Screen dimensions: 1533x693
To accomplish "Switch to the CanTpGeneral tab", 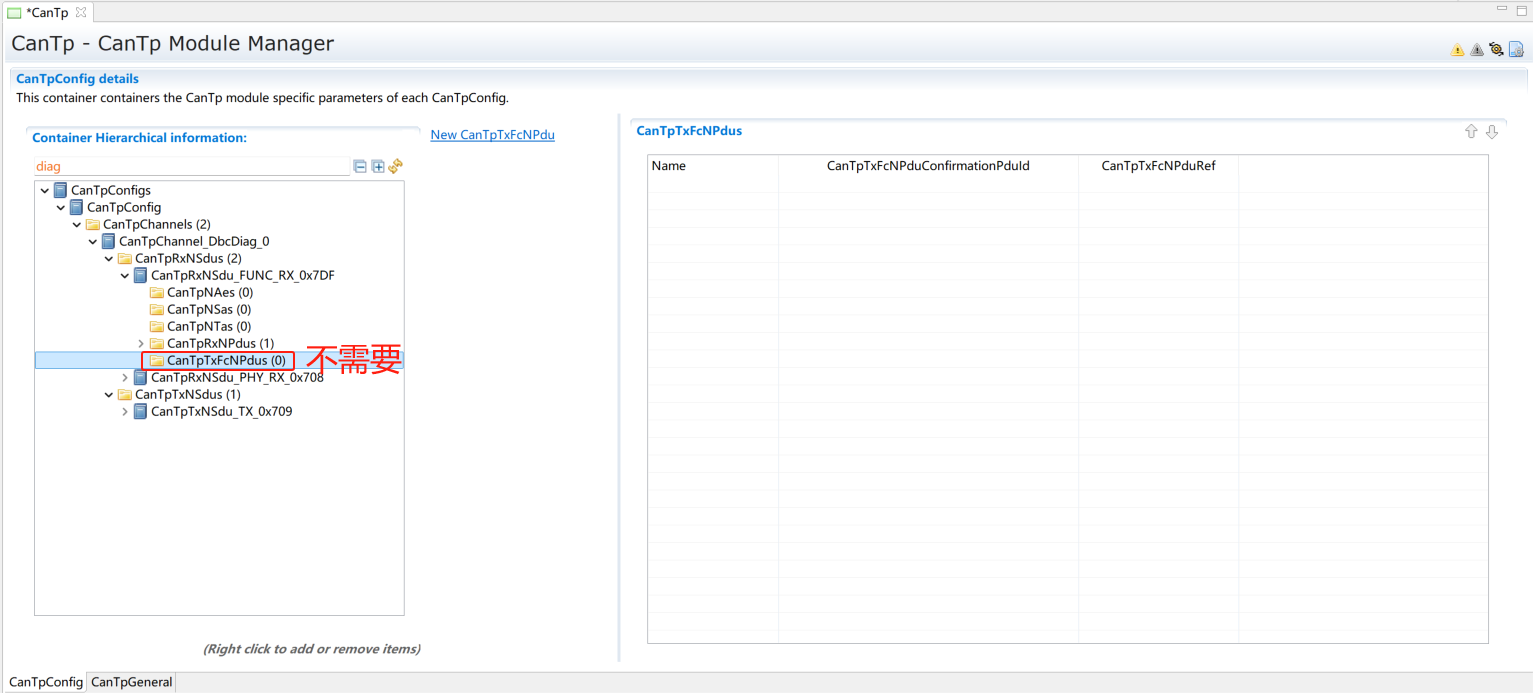I will click(131, 682).
